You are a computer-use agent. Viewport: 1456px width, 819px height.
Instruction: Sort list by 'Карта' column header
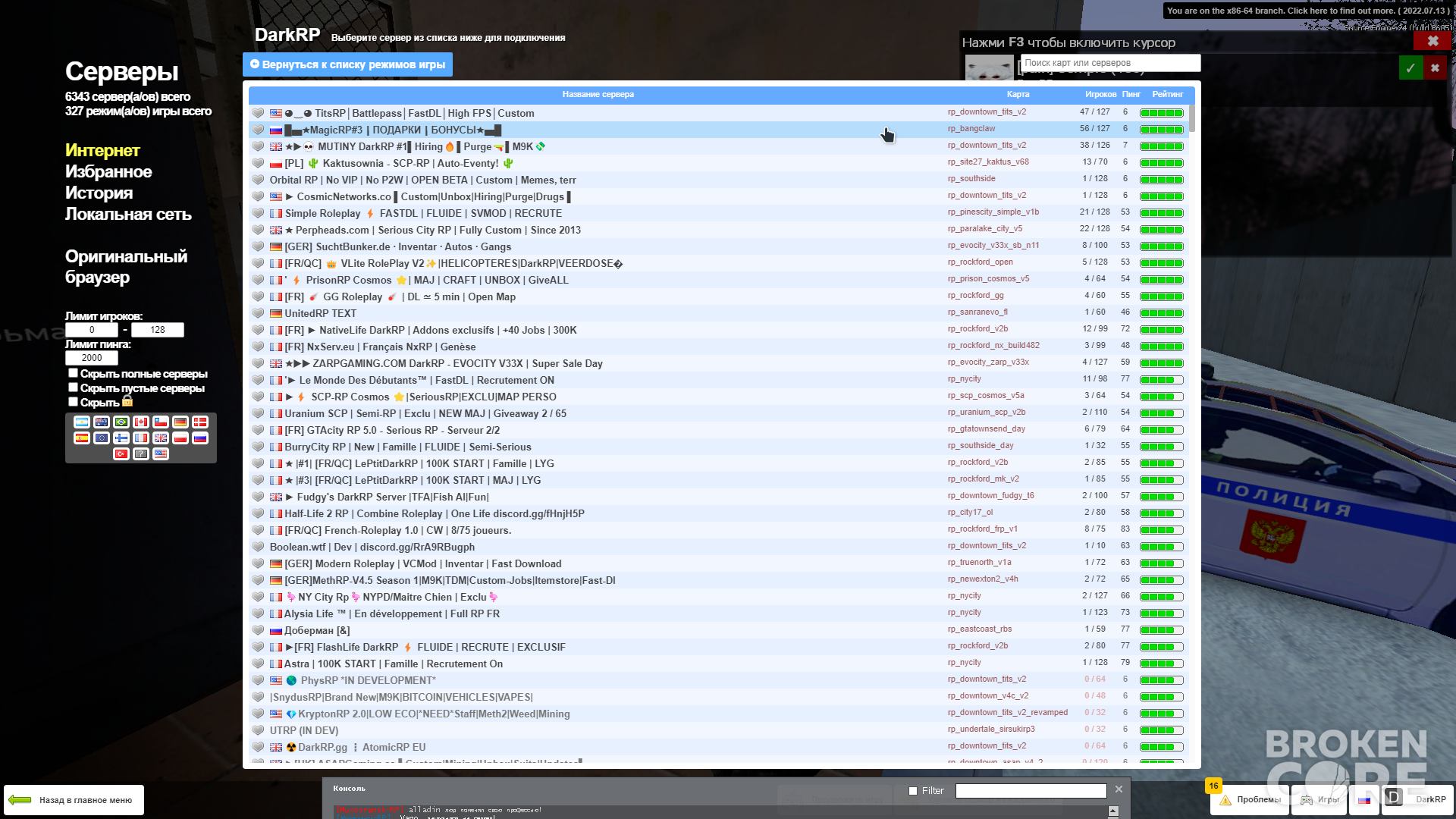pyautogui.click(x=1018, y=95)
